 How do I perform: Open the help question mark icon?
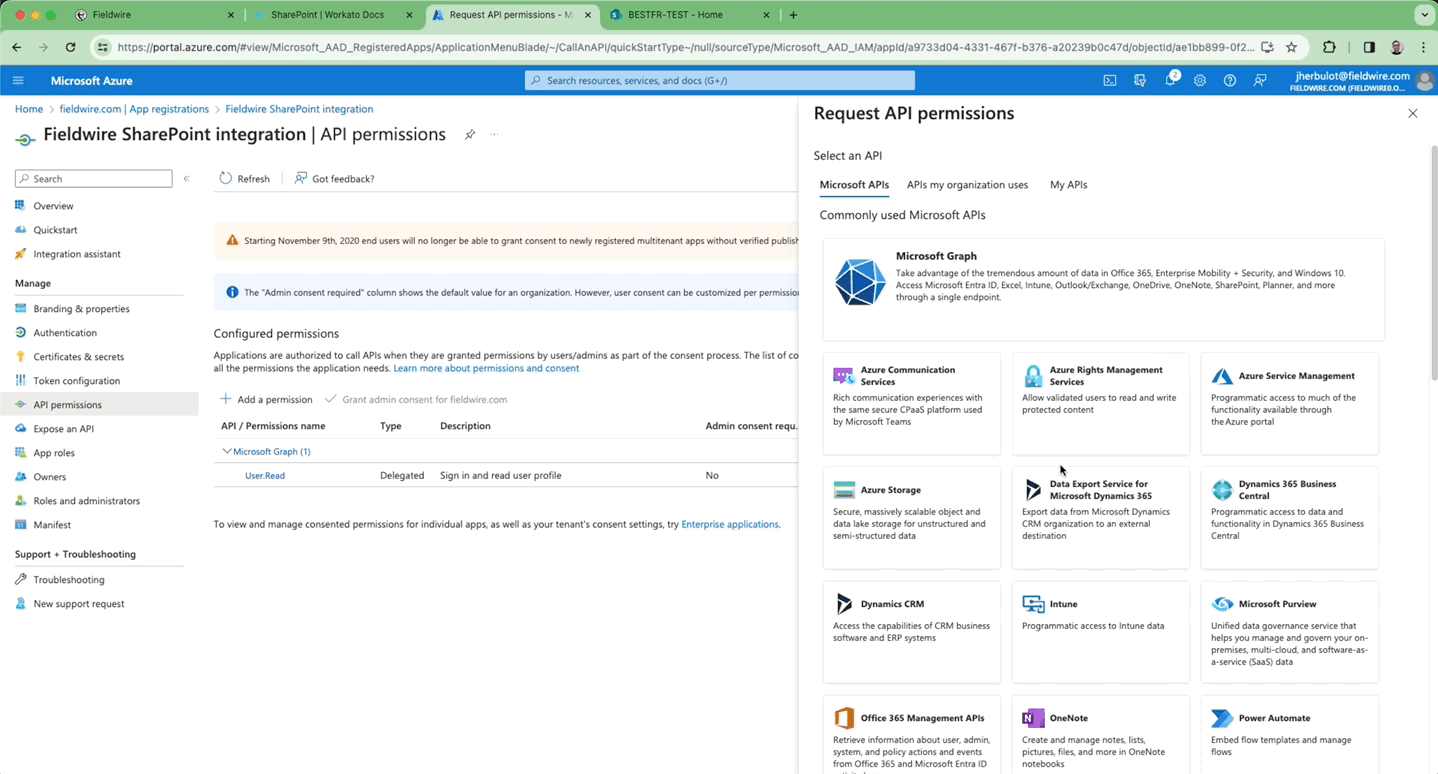[1230, 81]
